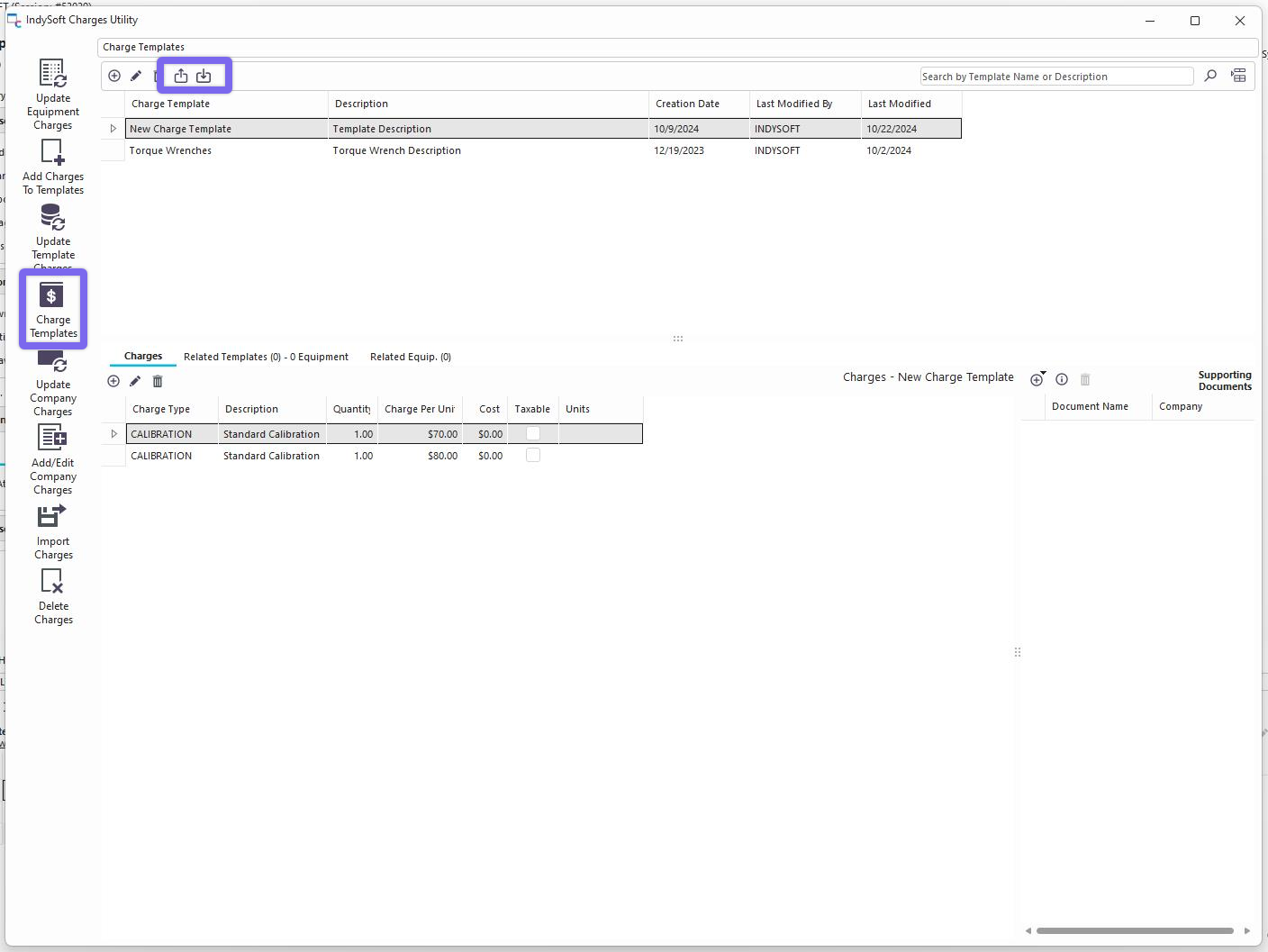The image size is (1268, 952).
Task: Select the Torque Wrenches template row
Action: pos(225,150)
